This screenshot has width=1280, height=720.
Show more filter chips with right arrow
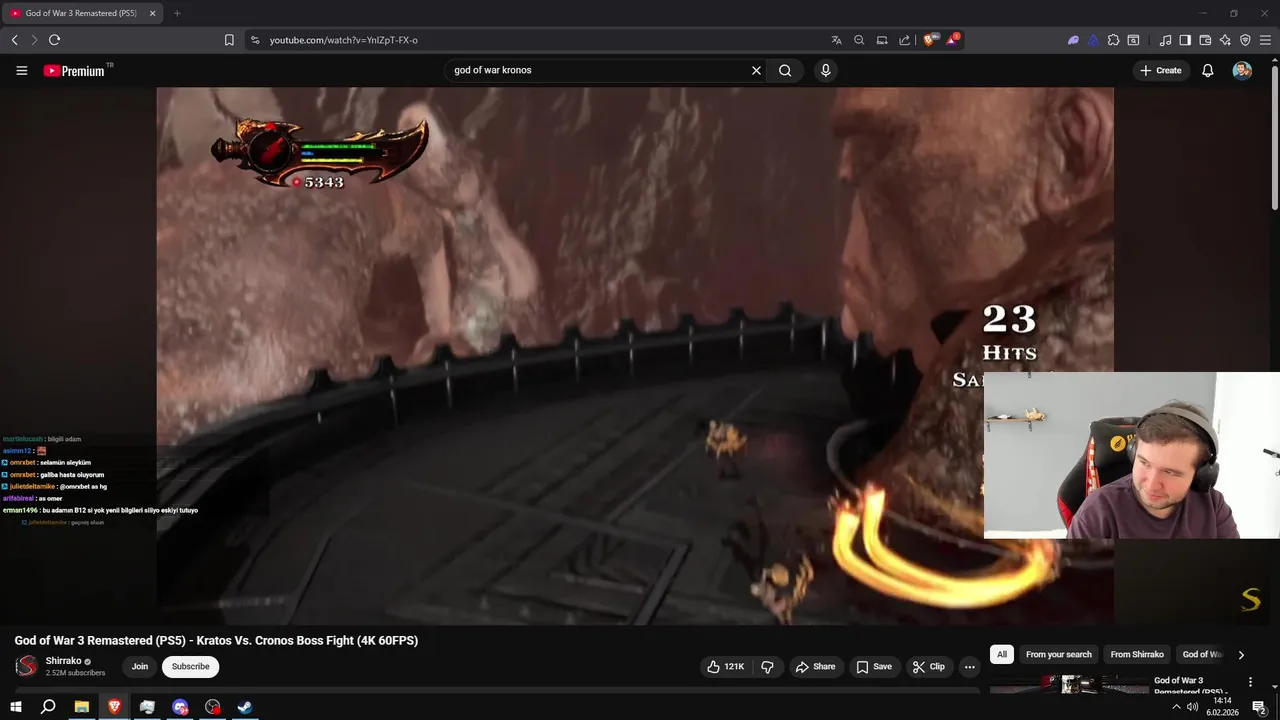(1241, 655)
